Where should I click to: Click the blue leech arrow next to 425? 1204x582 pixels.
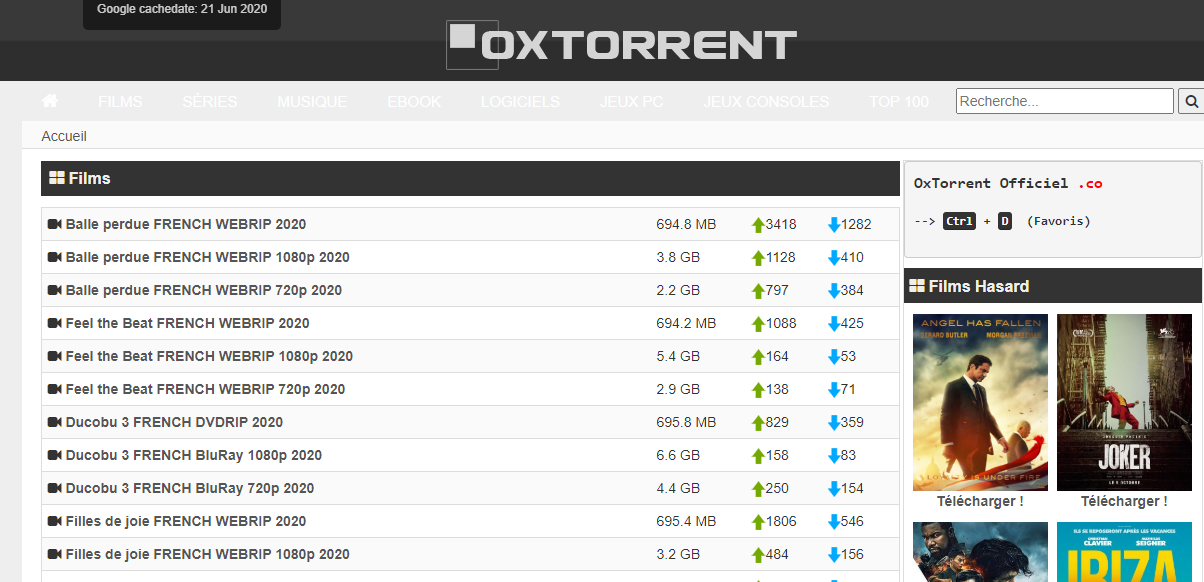pos(834,324)
